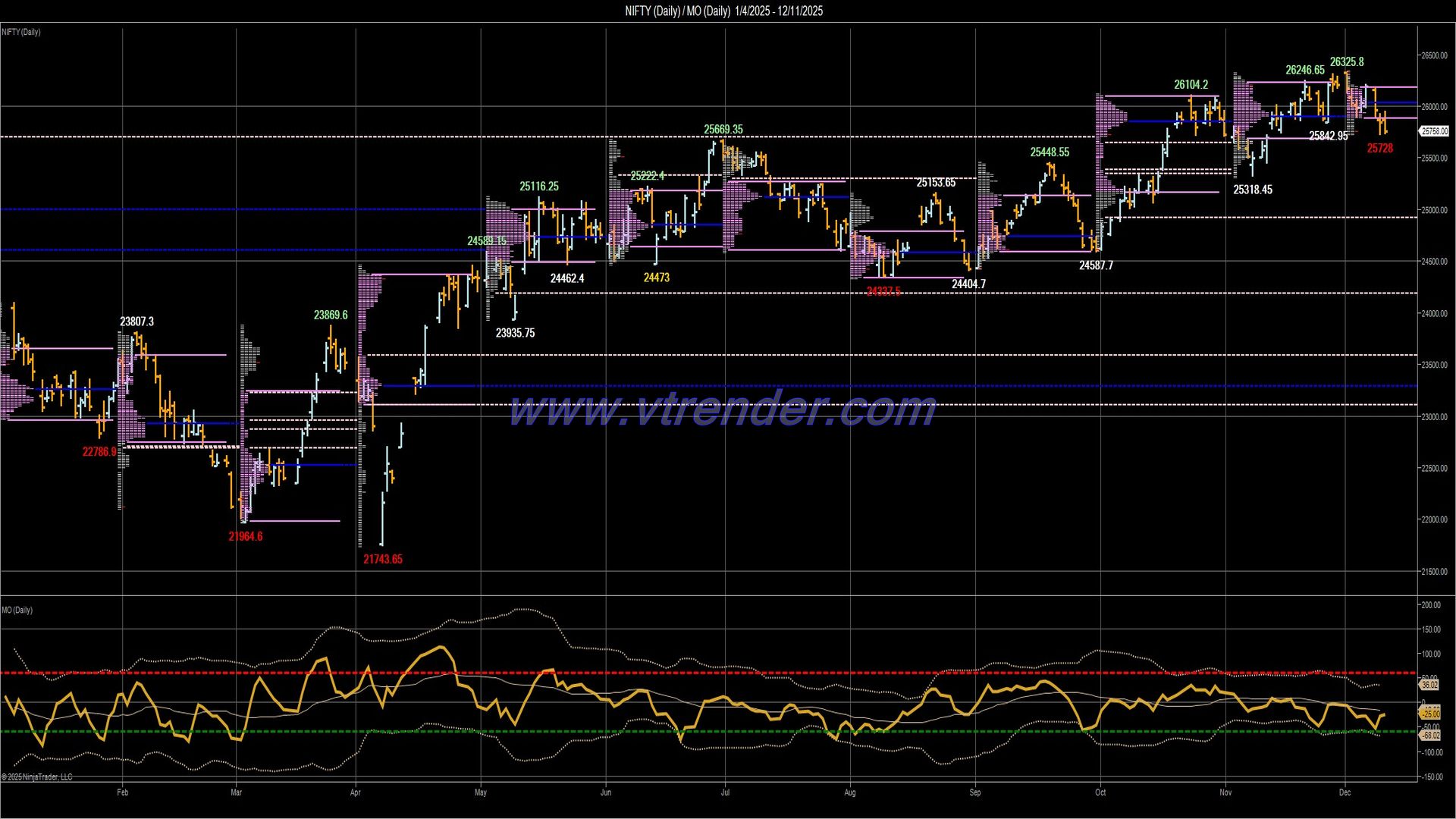Click the 36.02 indicator value marker
The width and height of the screenshot is (1456, 819).
[1429, 686]
